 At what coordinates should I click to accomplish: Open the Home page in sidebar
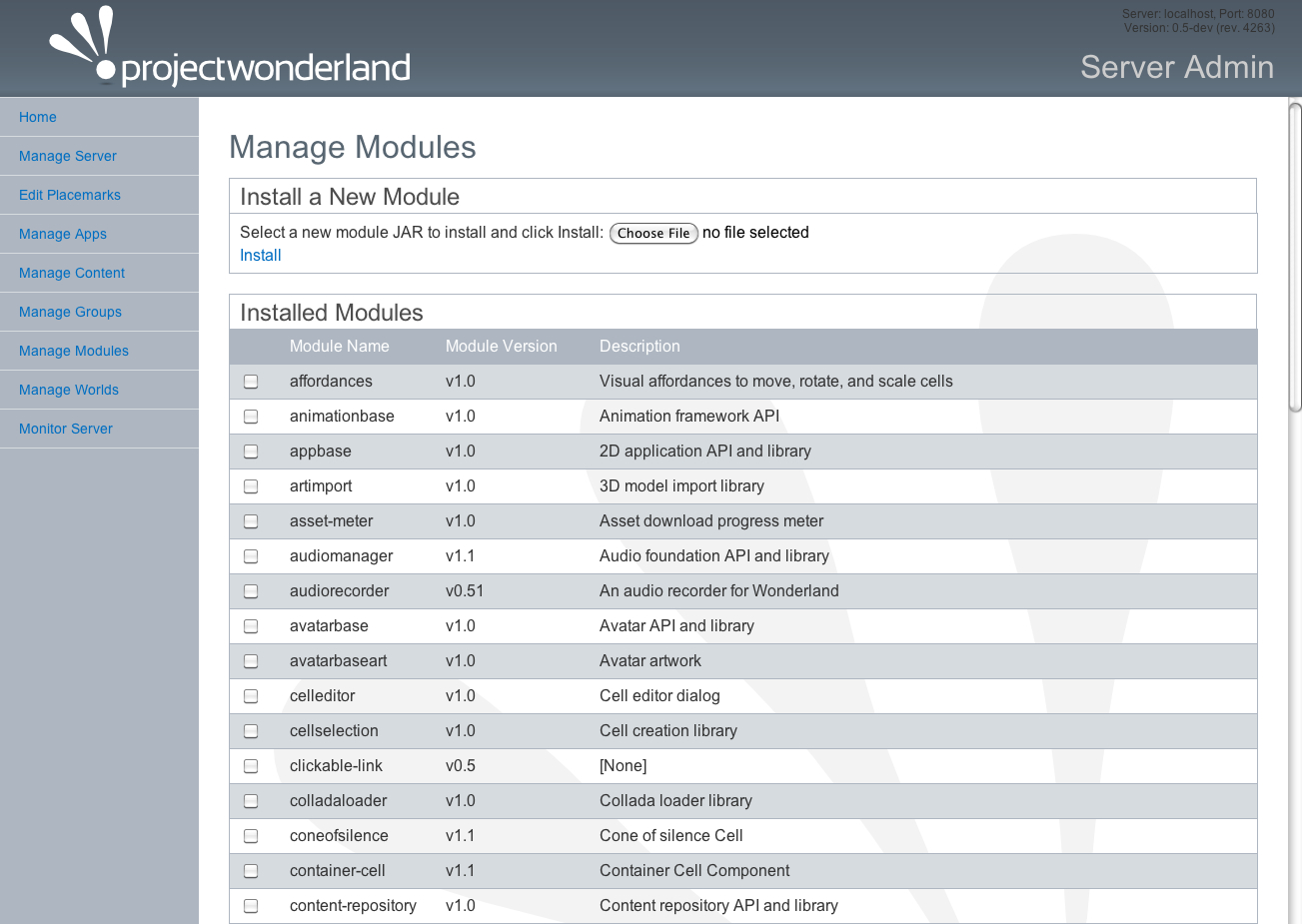[38, 117]
